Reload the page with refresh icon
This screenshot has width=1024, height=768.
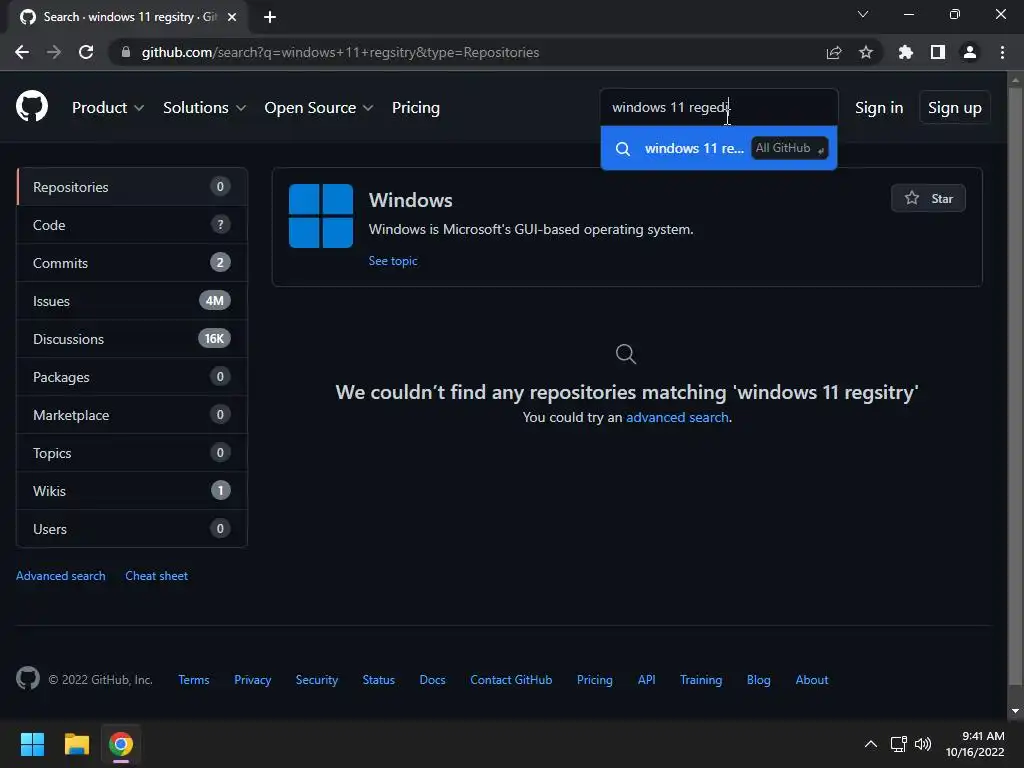[86, 52]
